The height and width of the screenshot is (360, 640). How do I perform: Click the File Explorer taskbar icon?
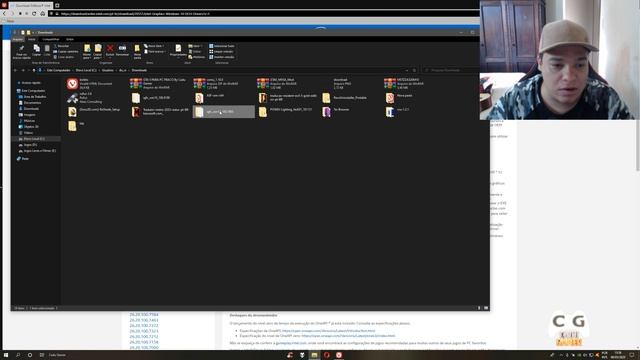[314, 355]
